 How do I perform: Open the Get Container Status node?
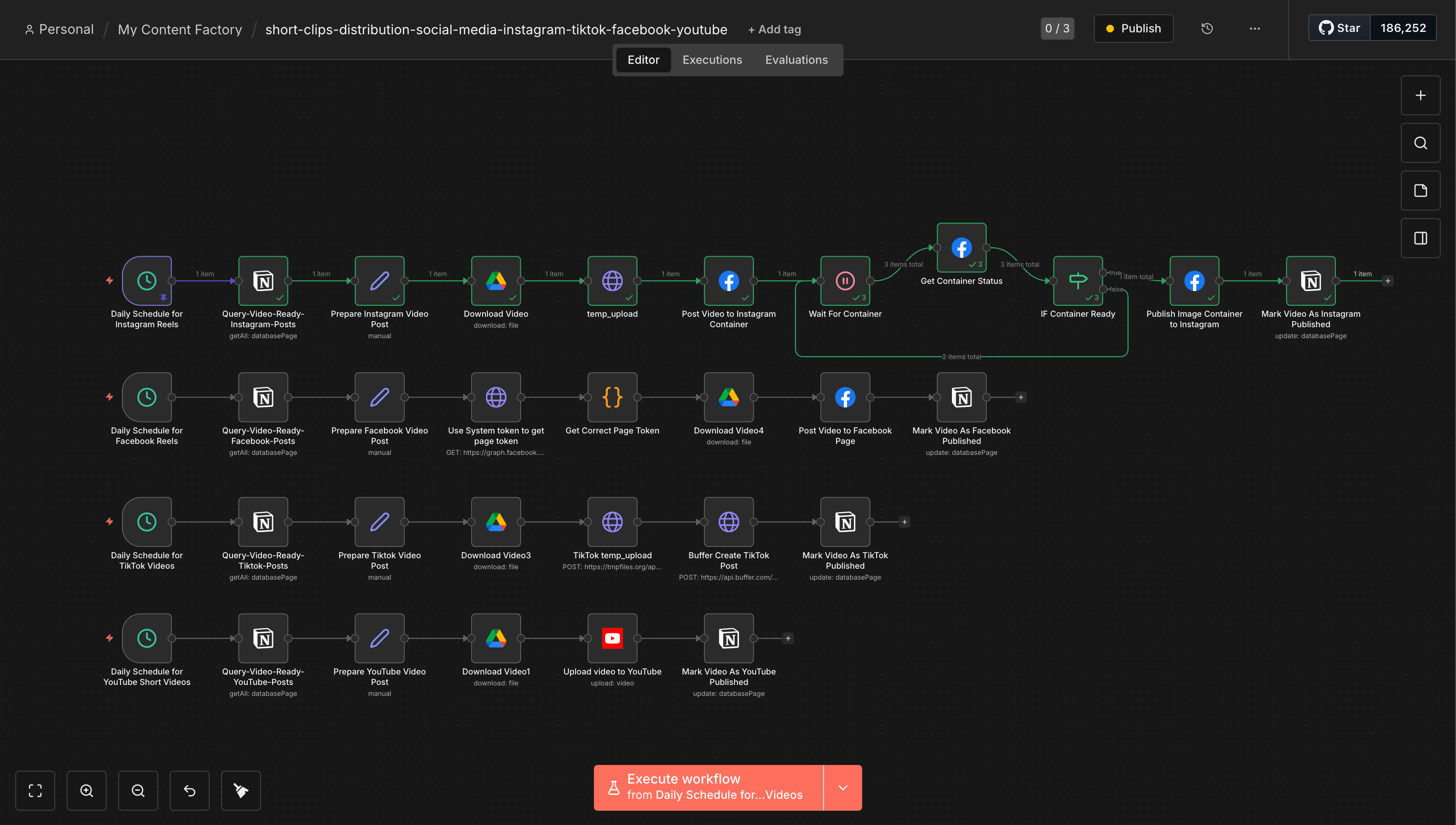tap(961, 248)
